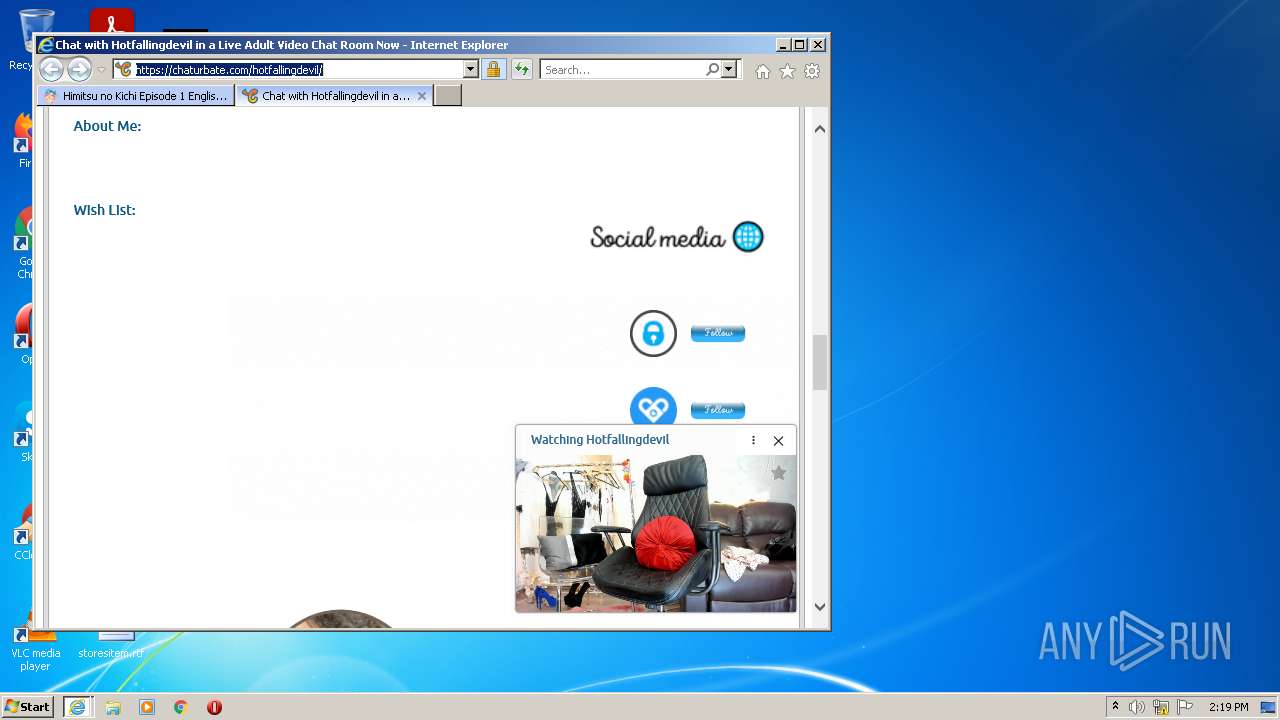The width and height of the screenshot is (1280, 720).
Task: Select the storesitem.rtf desktop file
Action: [111, 645]
